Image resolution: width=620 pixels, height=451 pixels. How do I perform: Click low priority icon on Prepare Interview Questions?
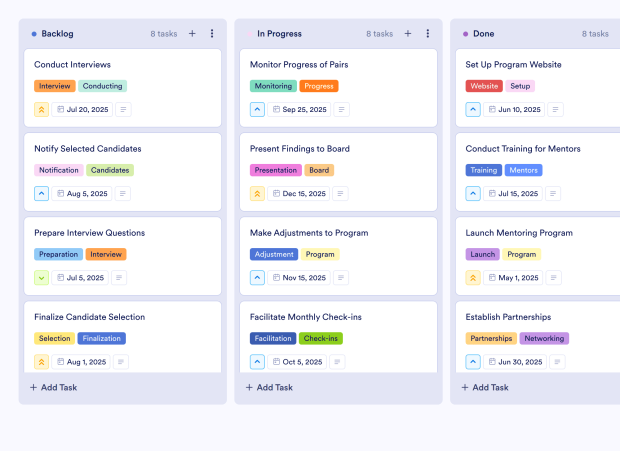pyautogui.click(x=41, y=278)
